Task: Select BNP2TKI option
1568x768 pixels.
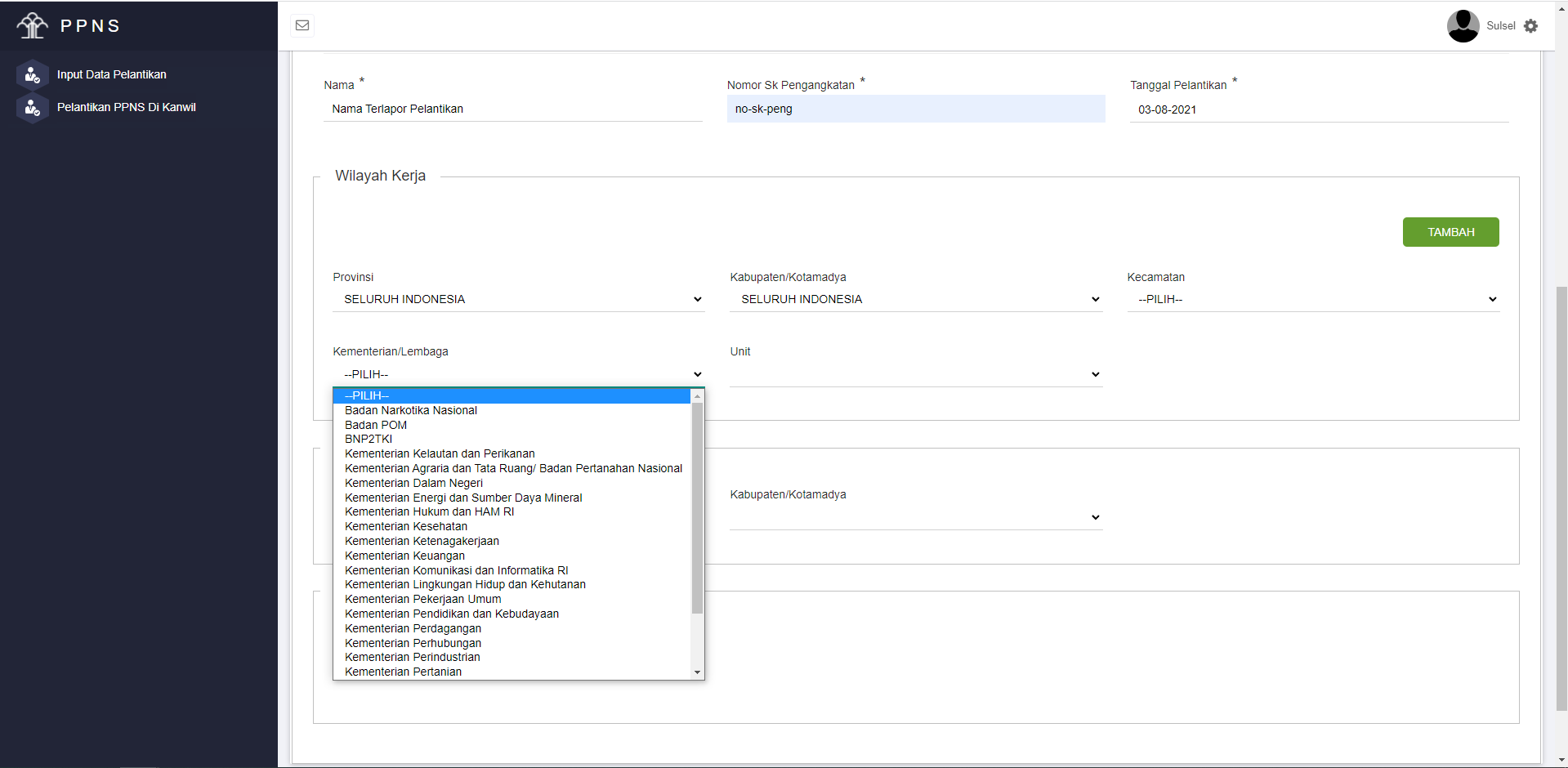Action: point(512,439)
